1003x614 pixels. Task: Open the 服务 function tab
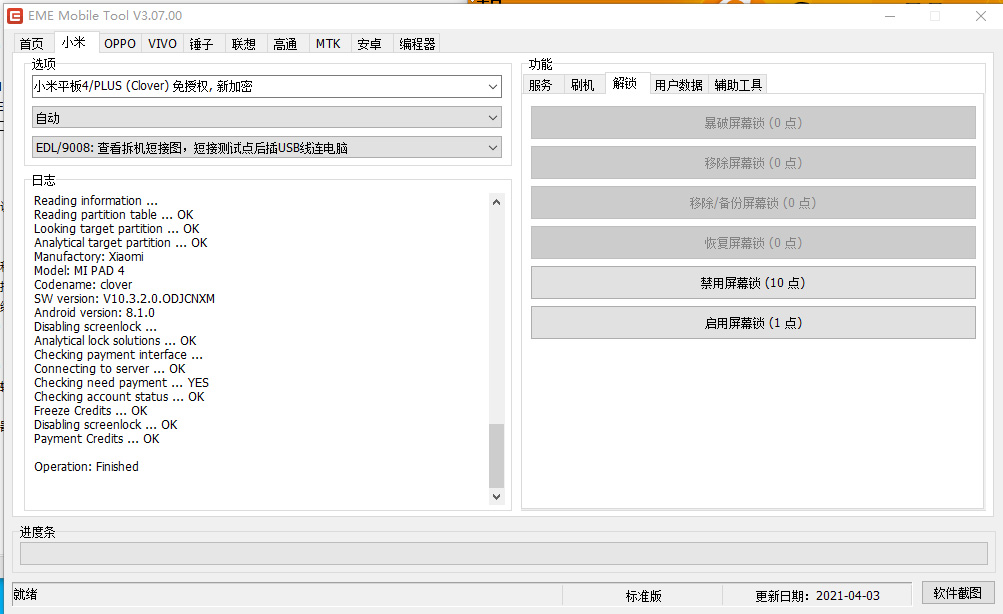coord(541,85)
